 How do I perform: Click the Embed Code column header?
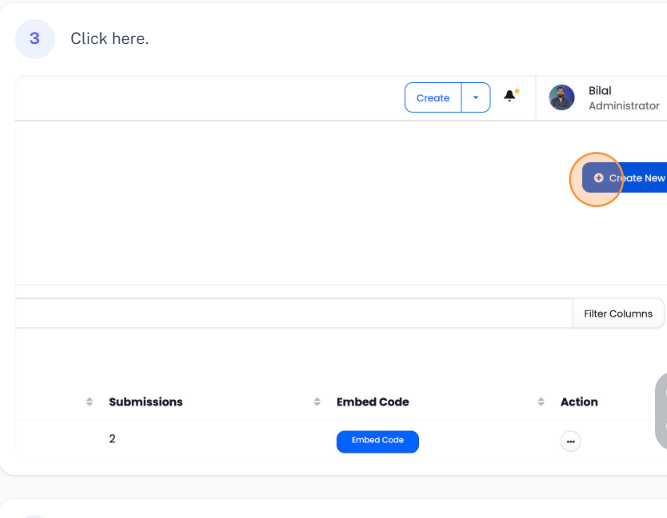click(373, 402)
